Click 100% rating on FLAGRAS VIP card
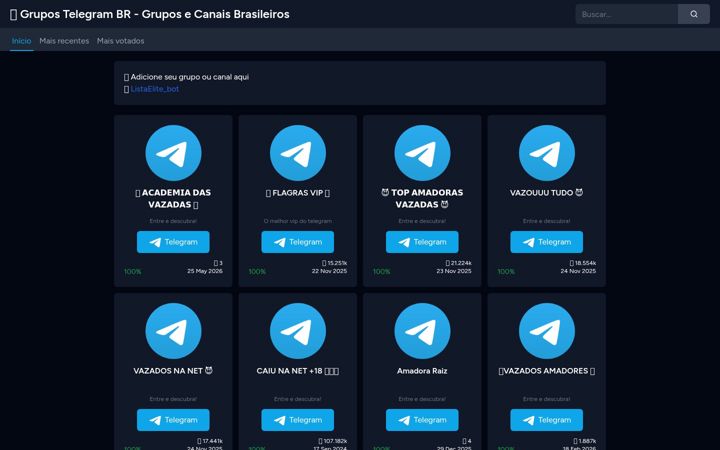 click(257, 271)
